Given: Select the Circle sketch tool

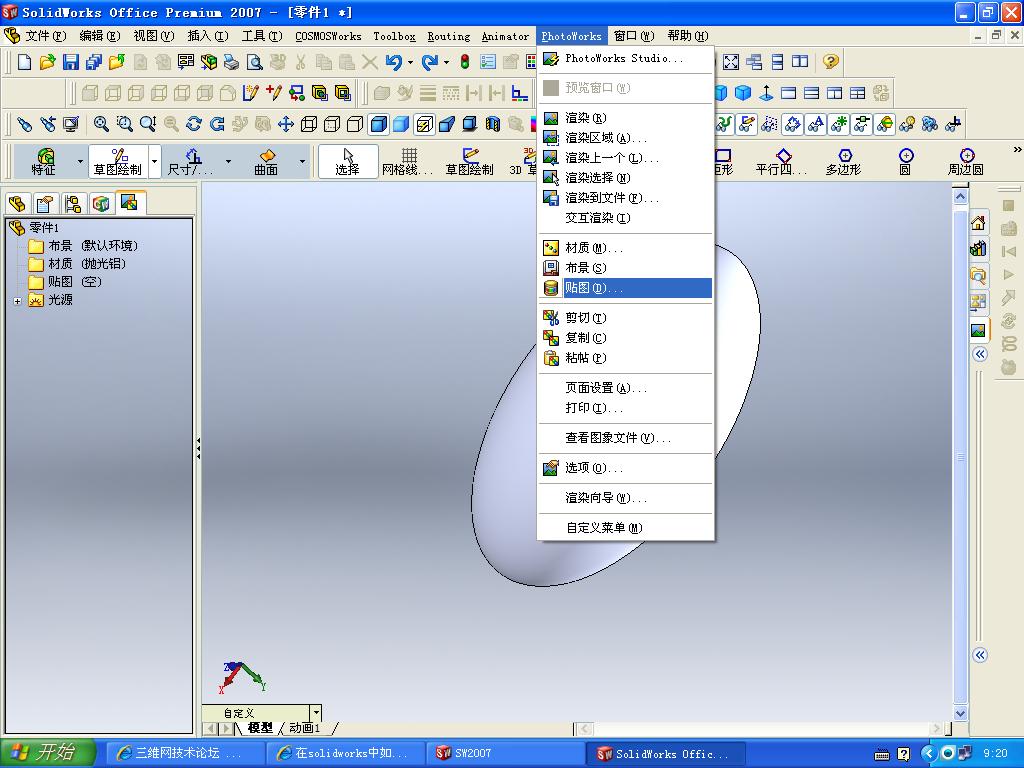Looking at the screenshot, I should [905, 161].
